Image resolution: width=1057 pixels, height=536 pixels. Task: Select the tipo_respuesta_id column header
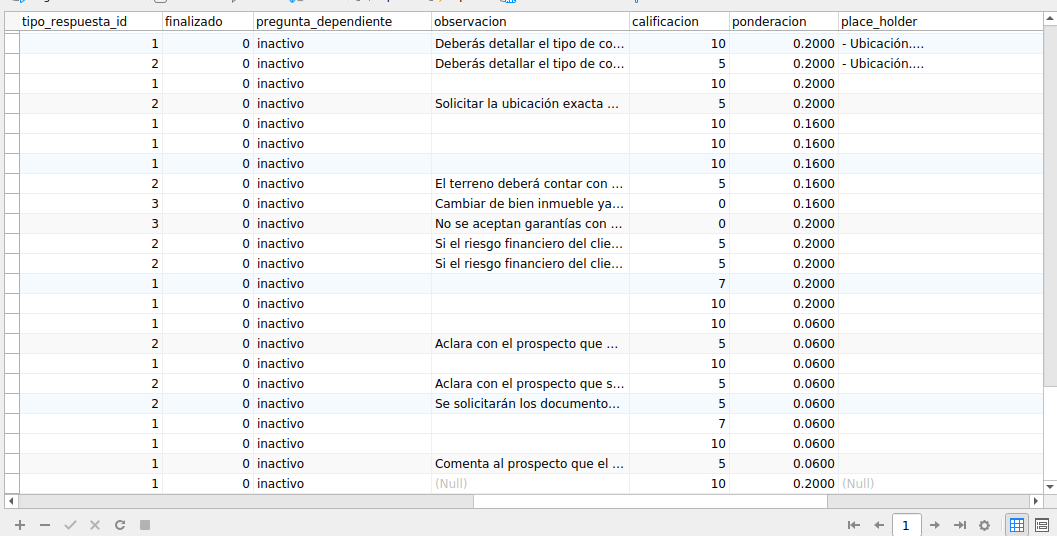click(89, 21)
